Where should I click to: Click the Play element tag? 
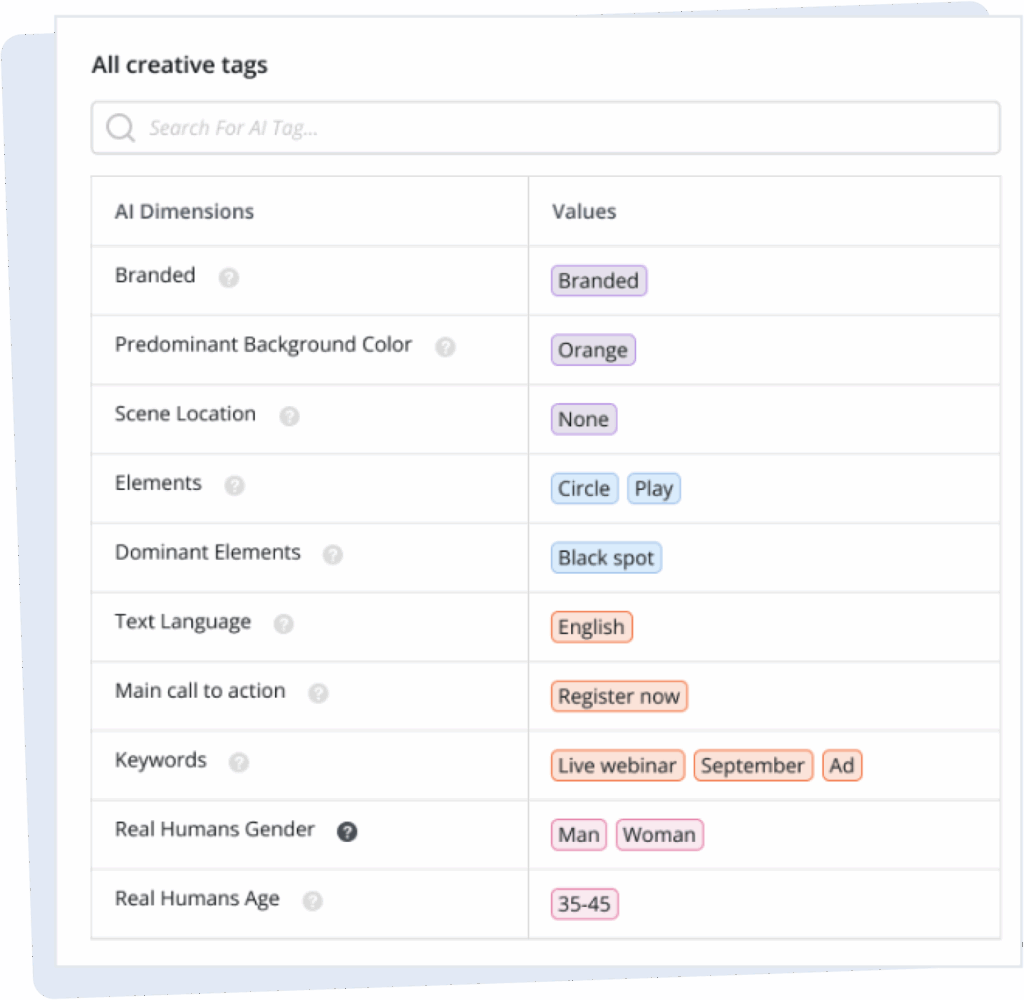(x=654, y=488)
